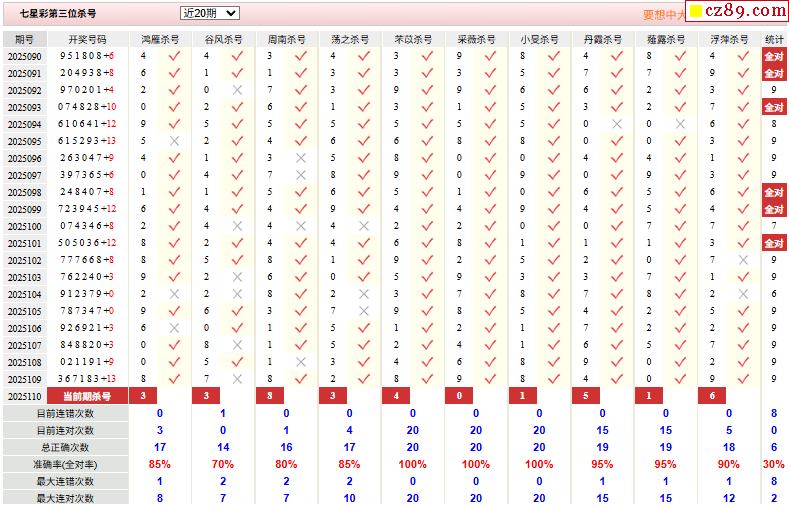
Task: Click gray X for 谷风杀号 in row 2025092
Action: pos(238,90)
